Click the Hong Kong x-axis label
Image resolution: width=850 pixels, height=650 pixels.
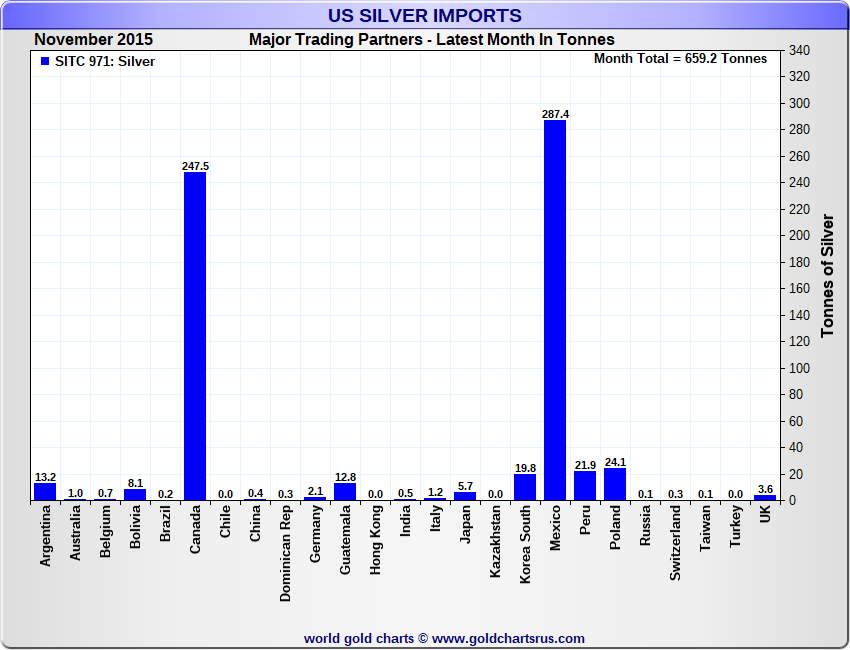375,542
